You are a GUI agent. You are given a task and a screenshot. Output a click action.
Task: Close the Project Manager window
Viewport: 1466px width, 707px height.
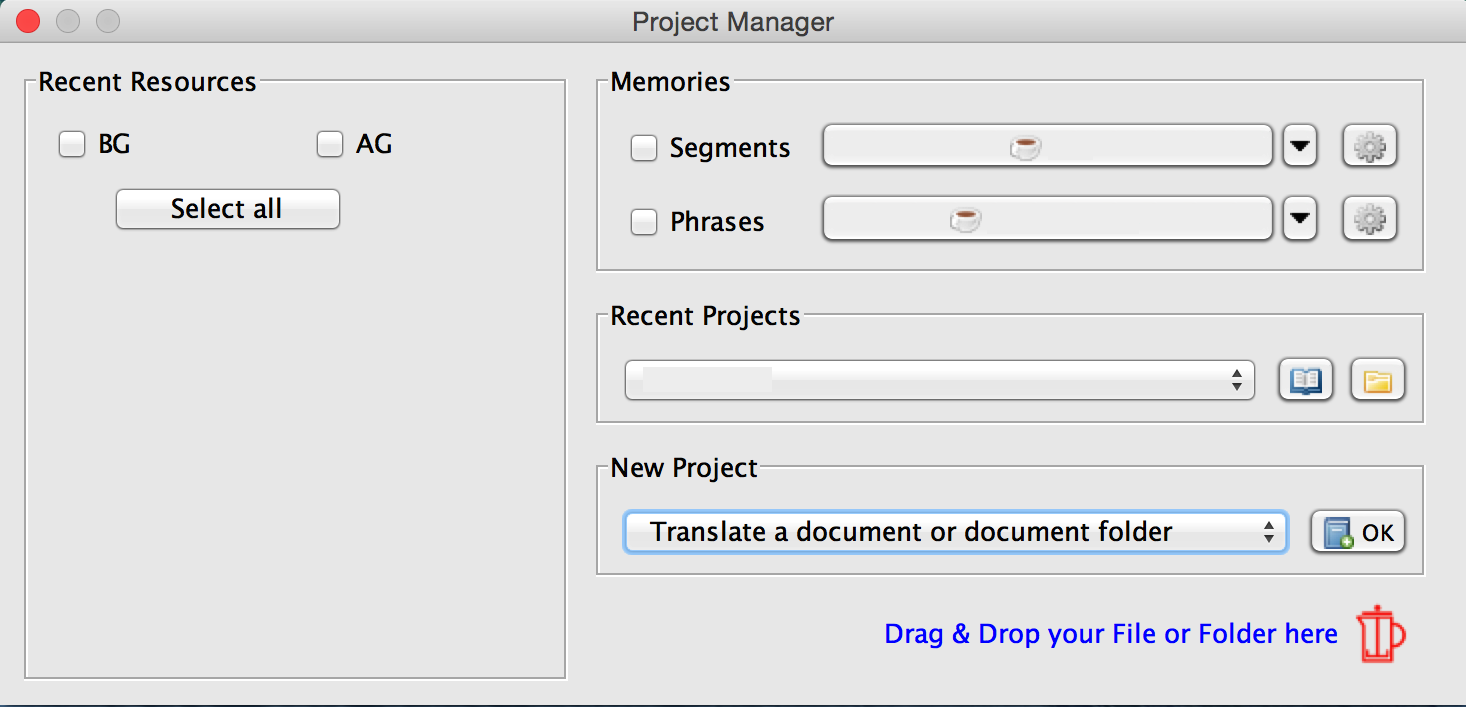[27, 20]
